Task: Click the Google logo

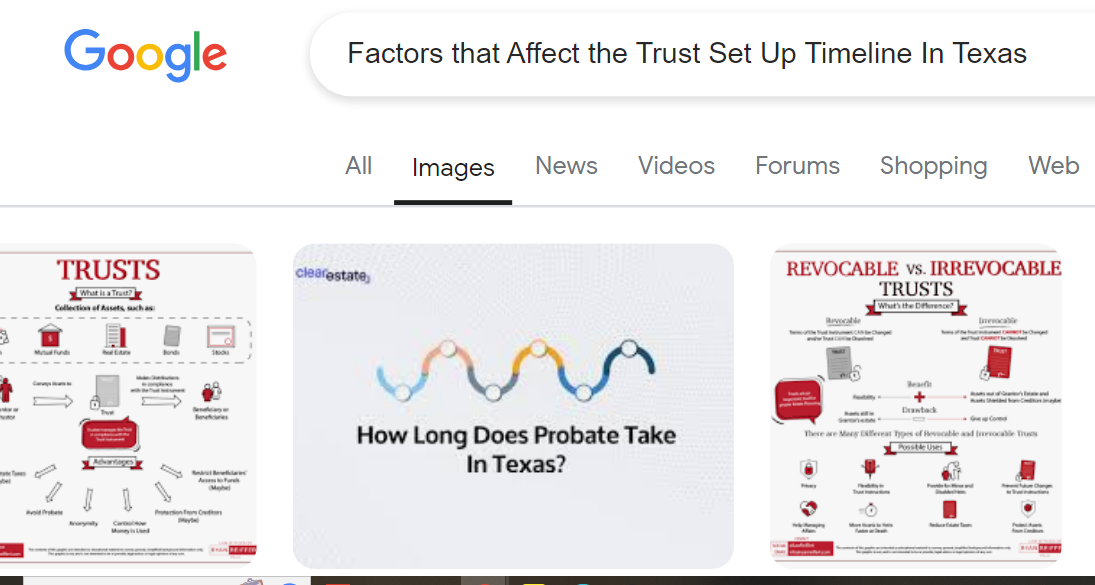Action: pos(145,55)
